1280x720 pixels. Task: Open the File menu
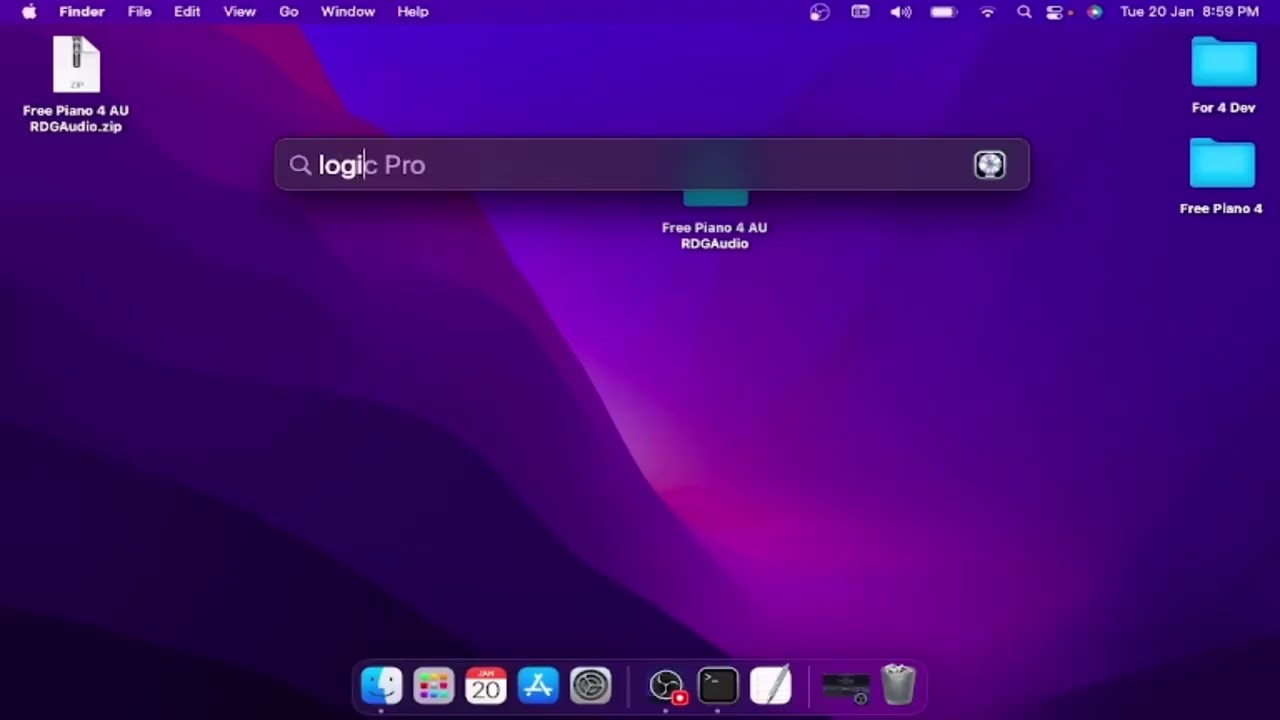pyautogui.click(x=139, y=12)
